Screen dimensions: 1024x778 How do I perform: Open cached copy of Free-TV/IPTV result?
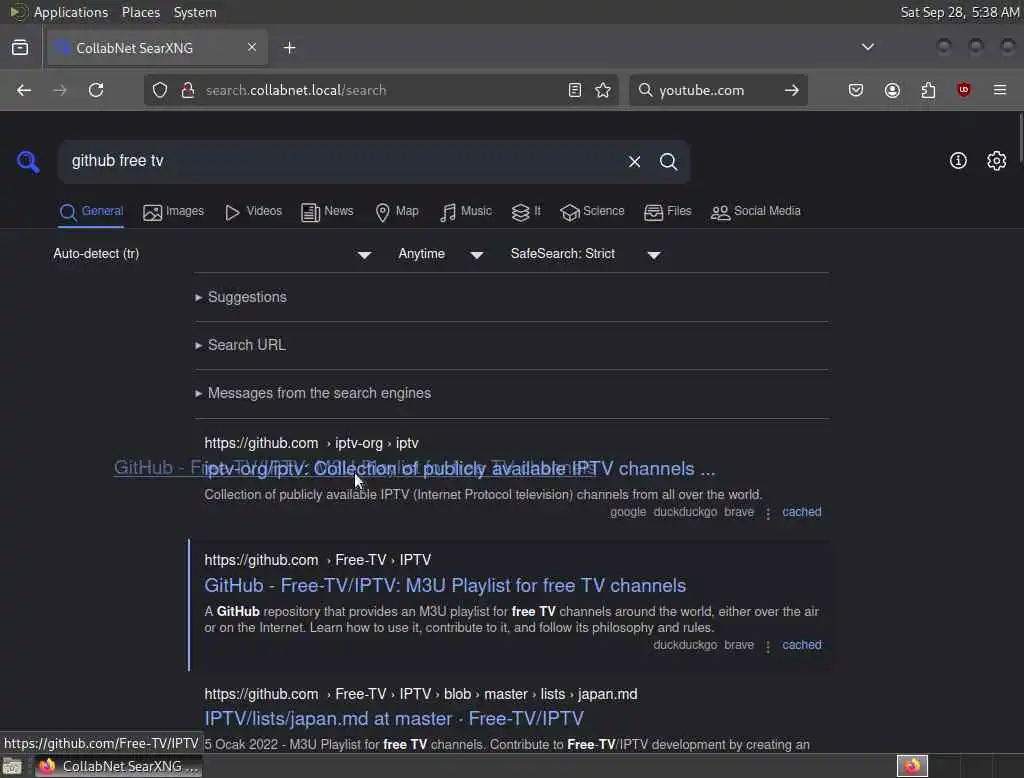(x=801, y=645)
